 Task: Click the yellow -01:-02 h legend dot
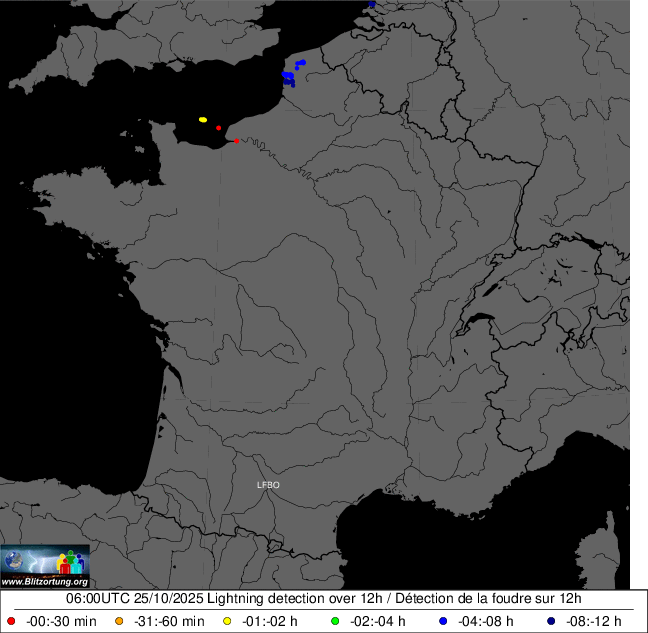pyautogui.click(x=229, y=621)
